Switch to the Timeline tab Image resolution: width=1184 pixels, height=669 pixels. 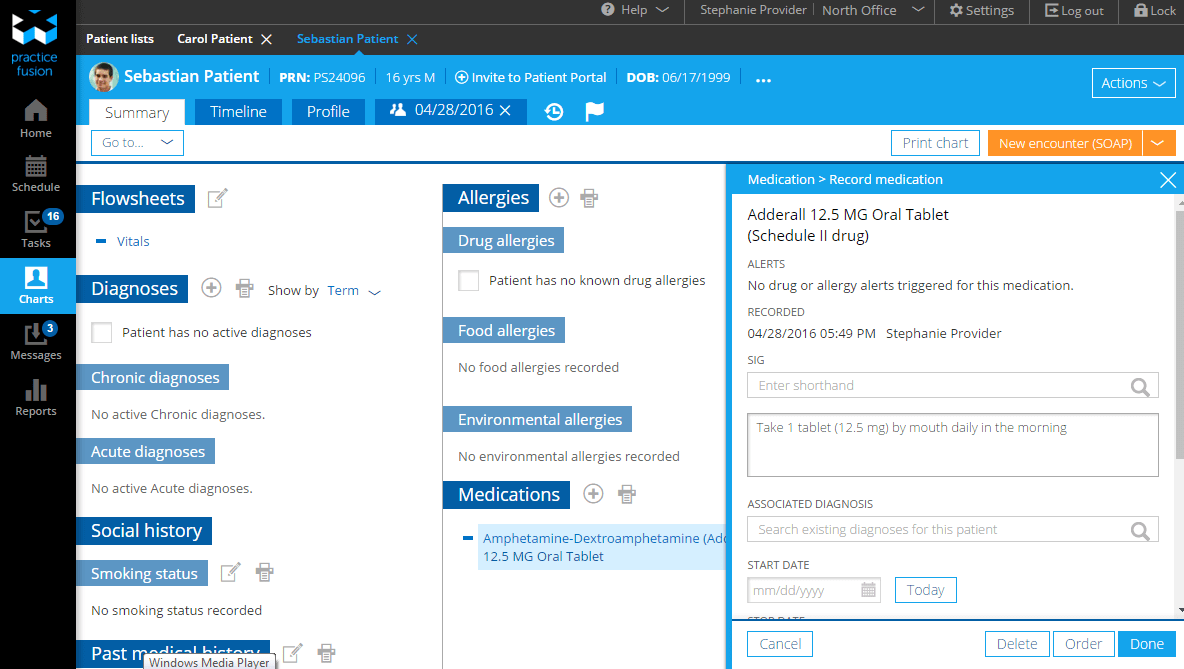pos(238,112)
